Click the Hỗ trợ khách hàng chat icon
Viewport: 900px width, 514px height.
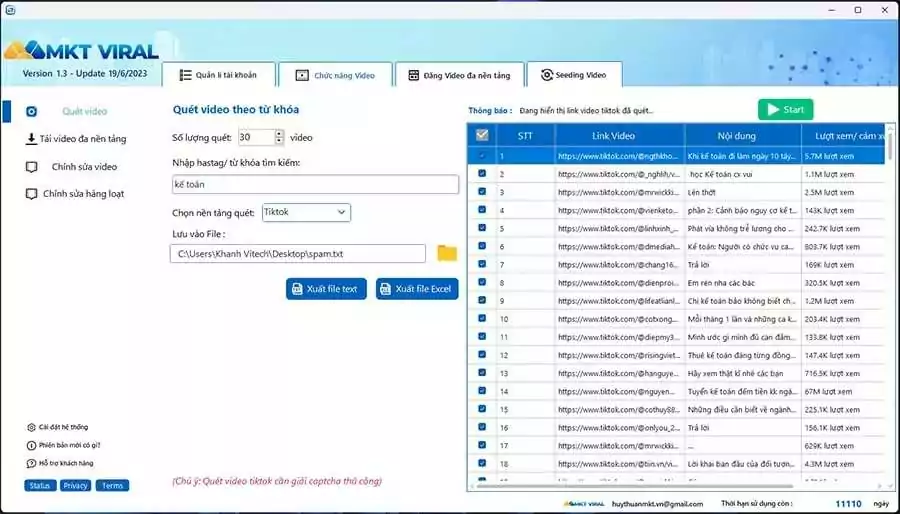(32, 463)
